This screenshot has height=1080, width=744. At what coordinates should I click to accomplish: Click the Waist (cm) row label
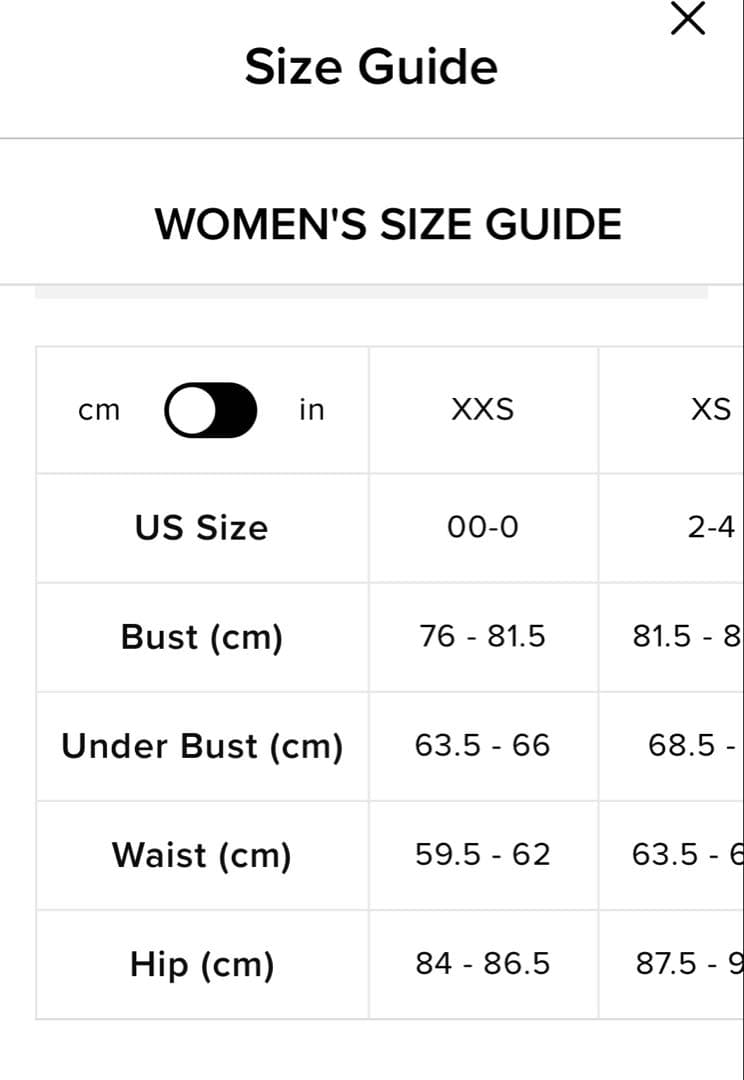pyautogui.click(x=202, y=855)
